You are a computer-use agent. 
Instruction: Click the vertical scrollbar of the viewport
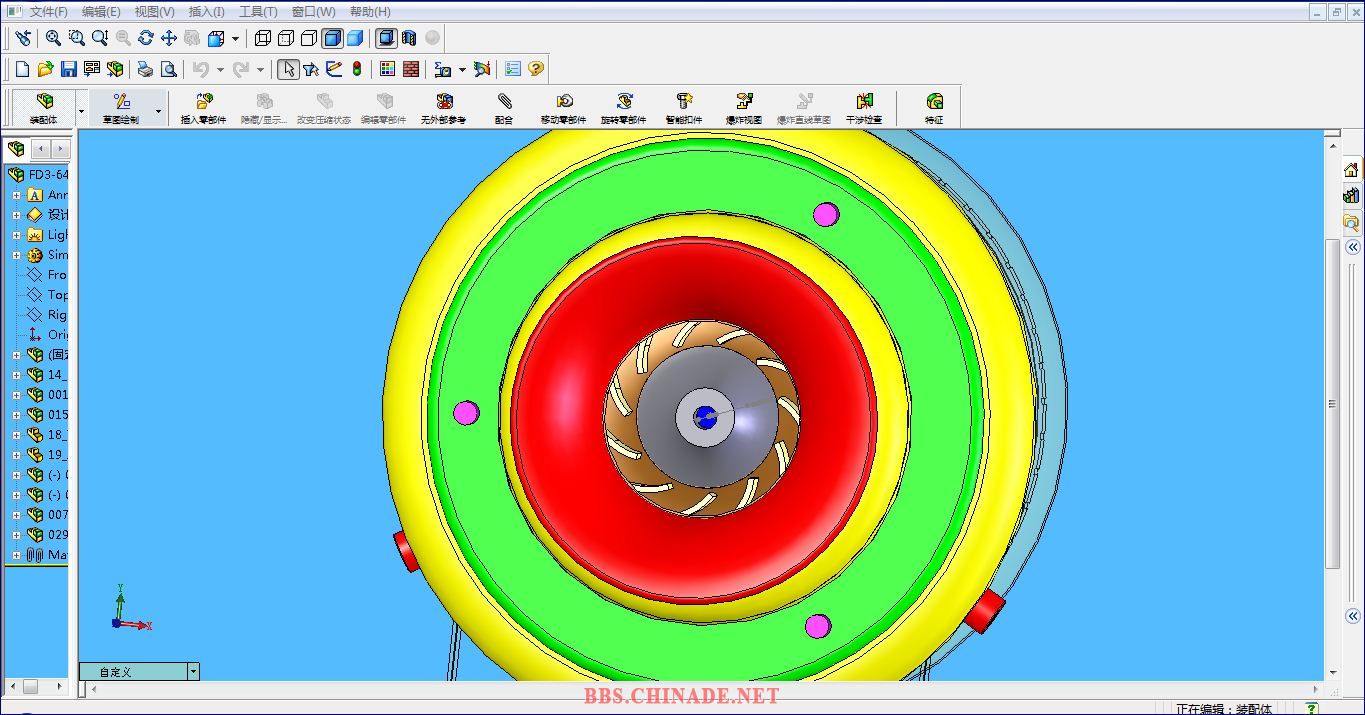pos(1332,403)
